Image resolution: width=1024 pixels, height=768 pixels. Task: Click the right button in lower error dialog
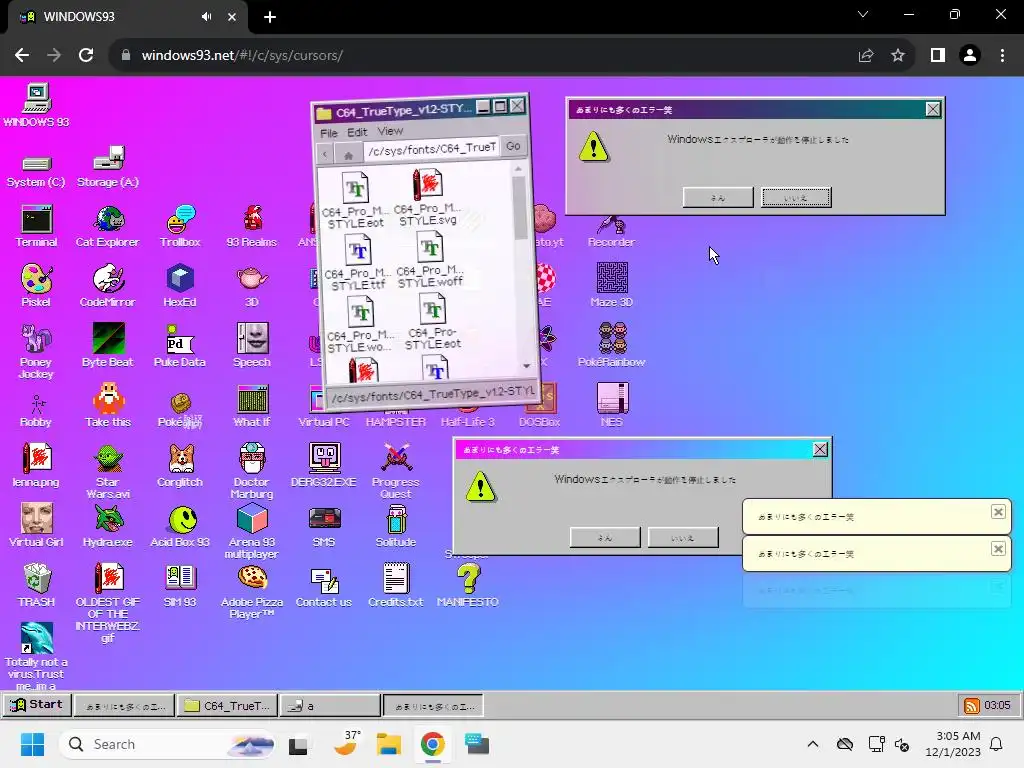pyautogui.click(x=683, y=537)
